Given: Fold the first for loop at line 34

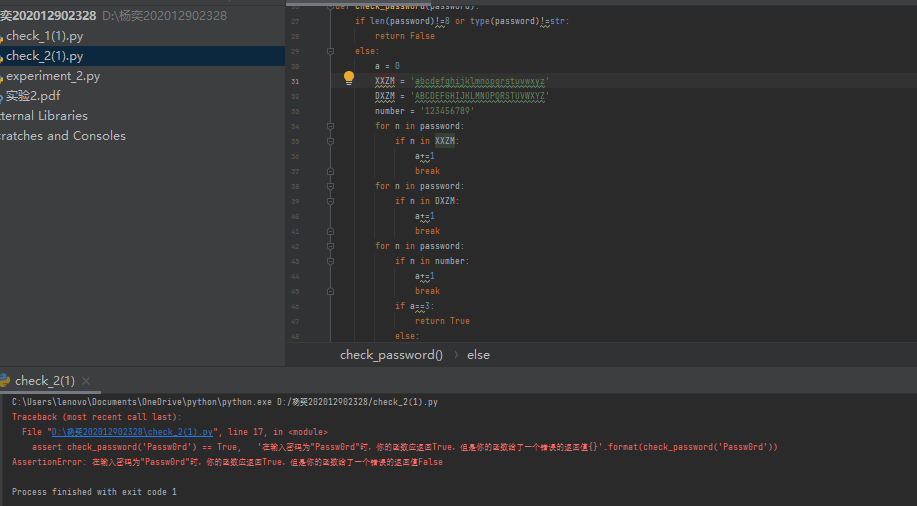Looking at the screenshot, I should 330,126.
